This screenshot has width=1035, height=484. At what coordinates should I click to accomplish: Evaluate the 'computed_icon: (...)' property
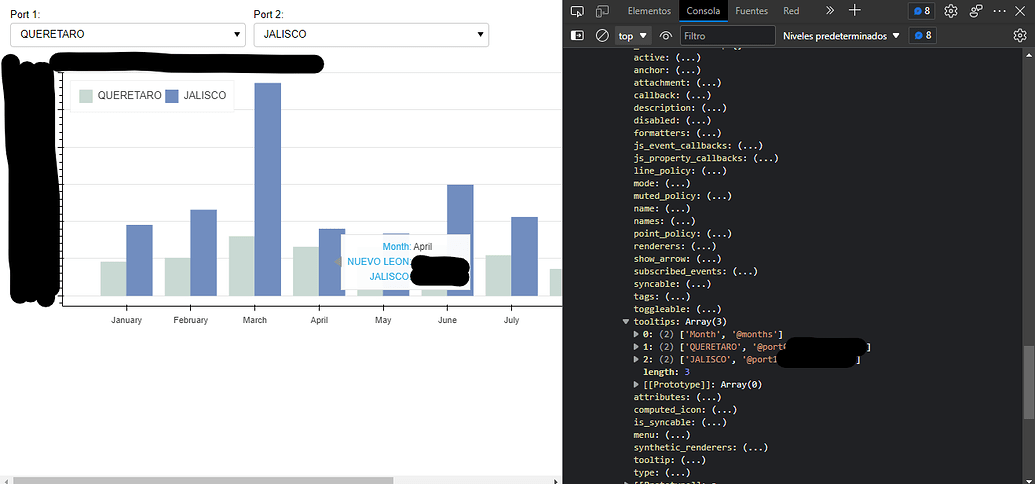click(x=685, y=409)
